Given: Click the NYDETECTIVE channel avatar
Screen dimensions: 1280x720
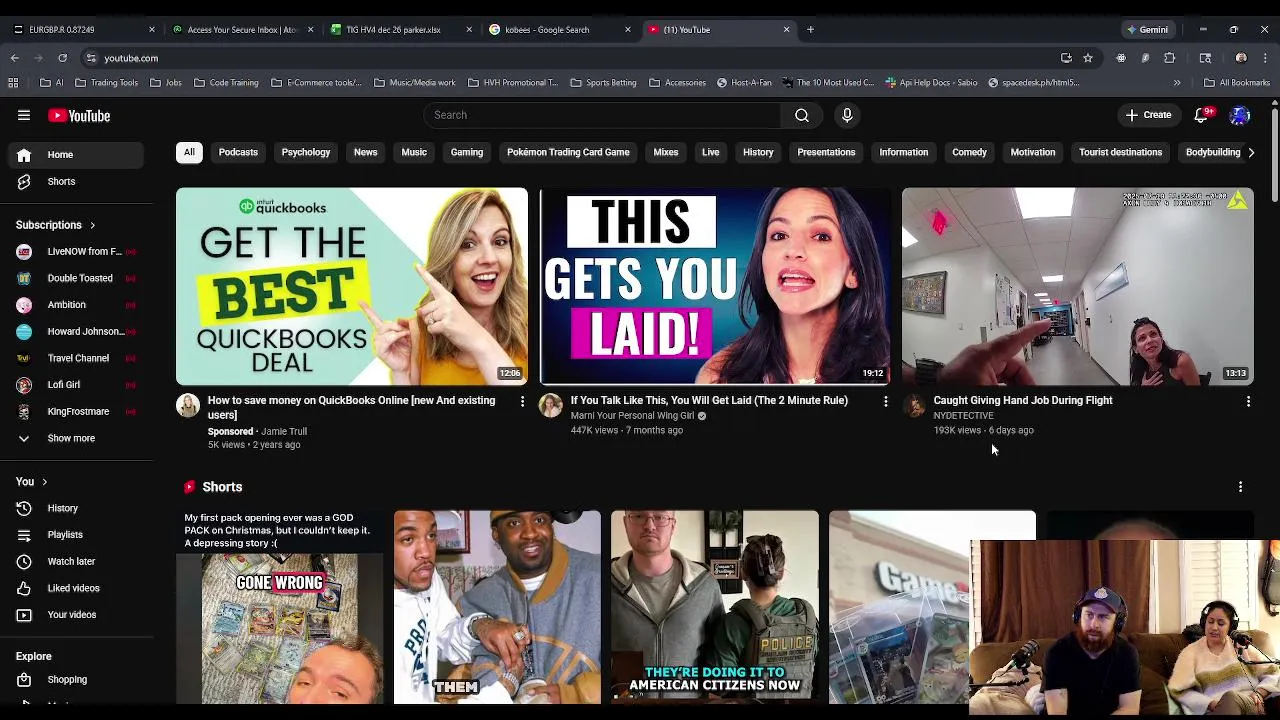Looking at the screenshot, I should coord(914,405).
